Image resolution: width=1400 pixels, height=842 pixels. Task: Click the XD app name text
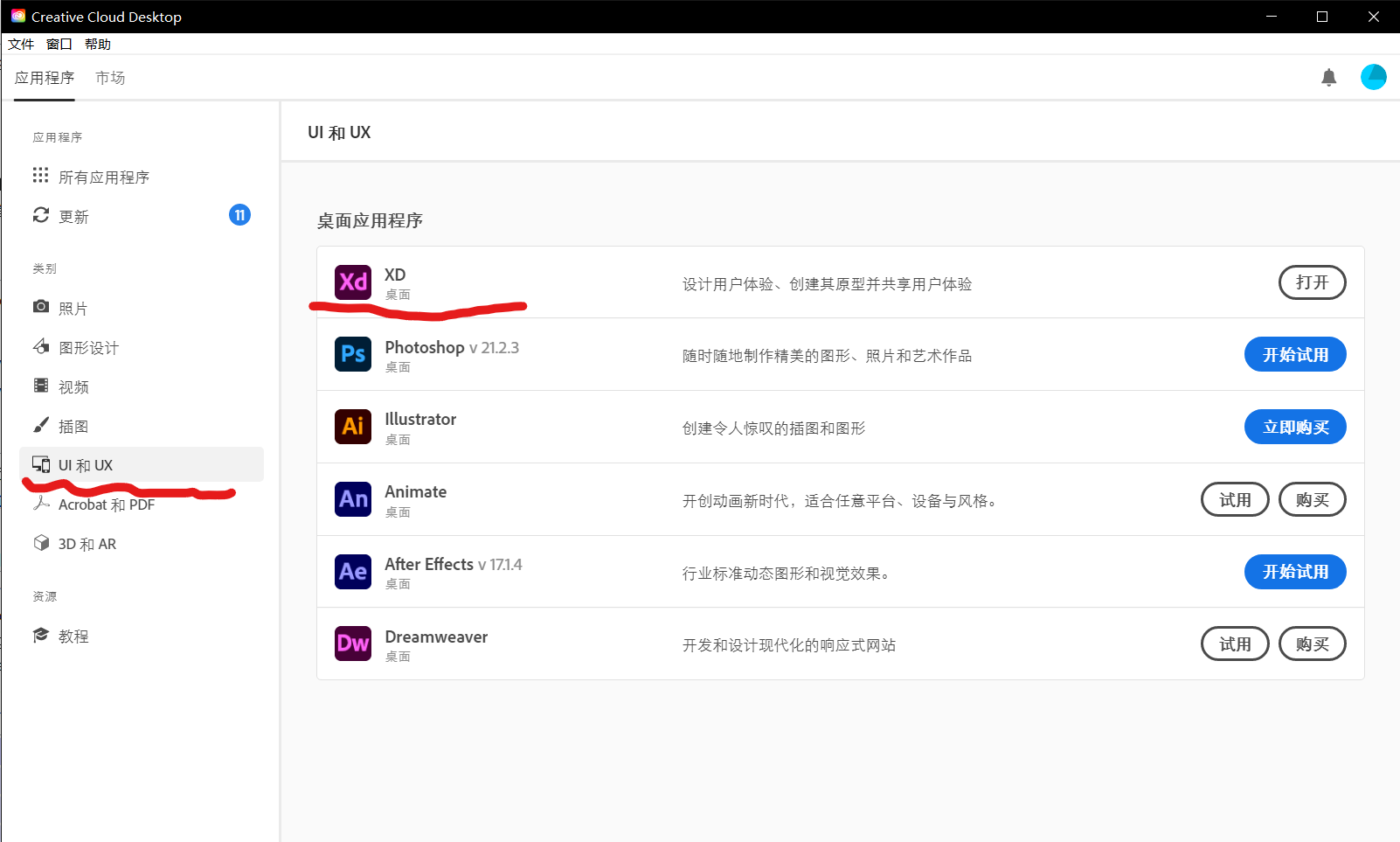[395, 275]
